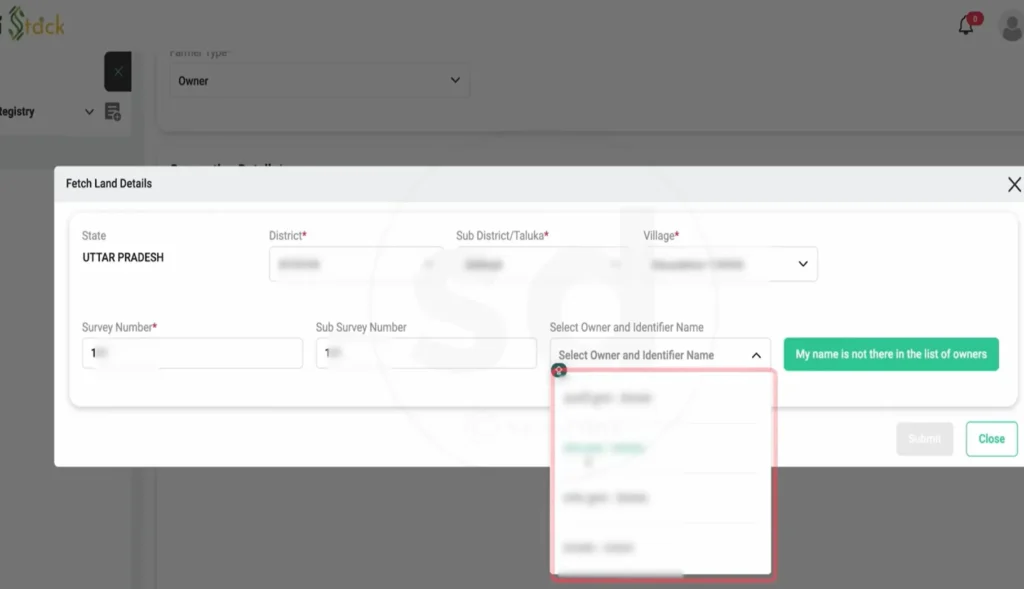Click the greyed Submit button
The height and width of the screenshot is (589, 1024).
coord(924,439)
